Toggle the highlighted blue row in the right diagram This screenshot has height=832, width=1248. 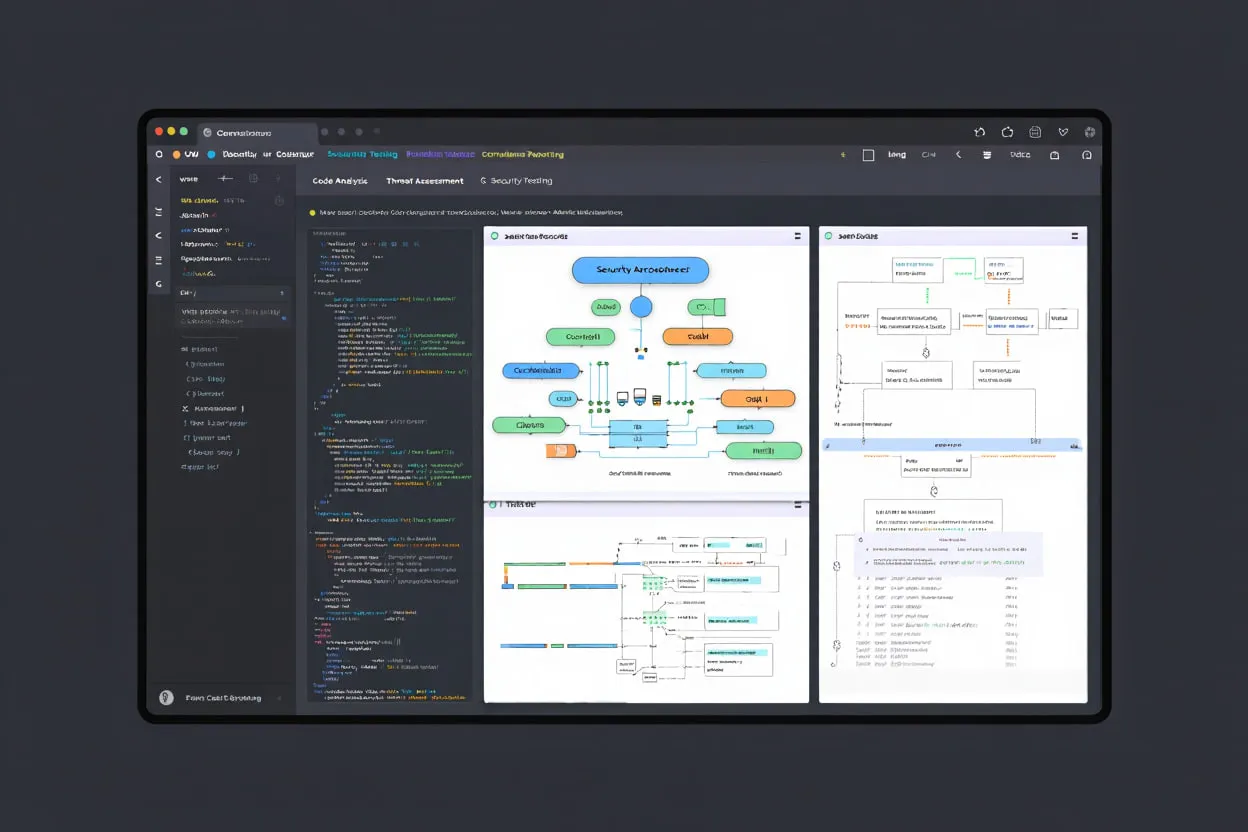click(x=948, y=444)
